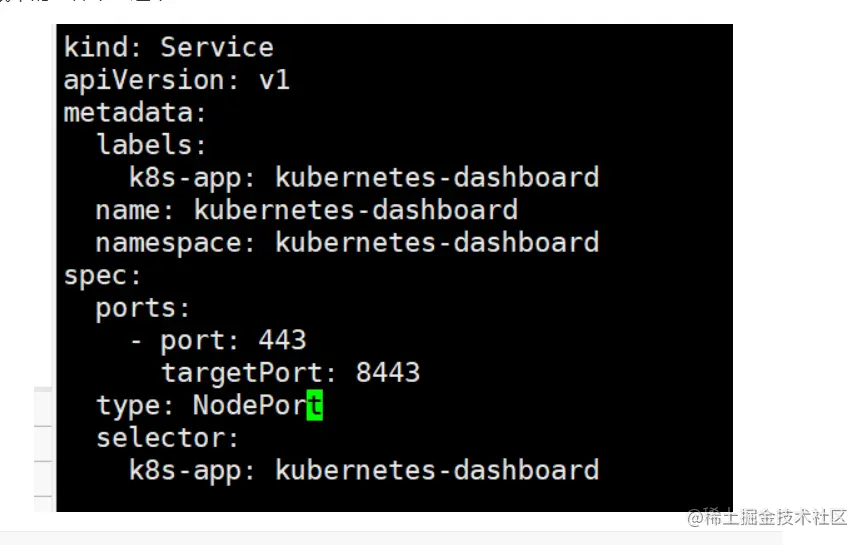Image resolution: width=865 pixels, height=545 pixels.
Task: Click the green cursor block after NodePor
Action: (315, 406)
